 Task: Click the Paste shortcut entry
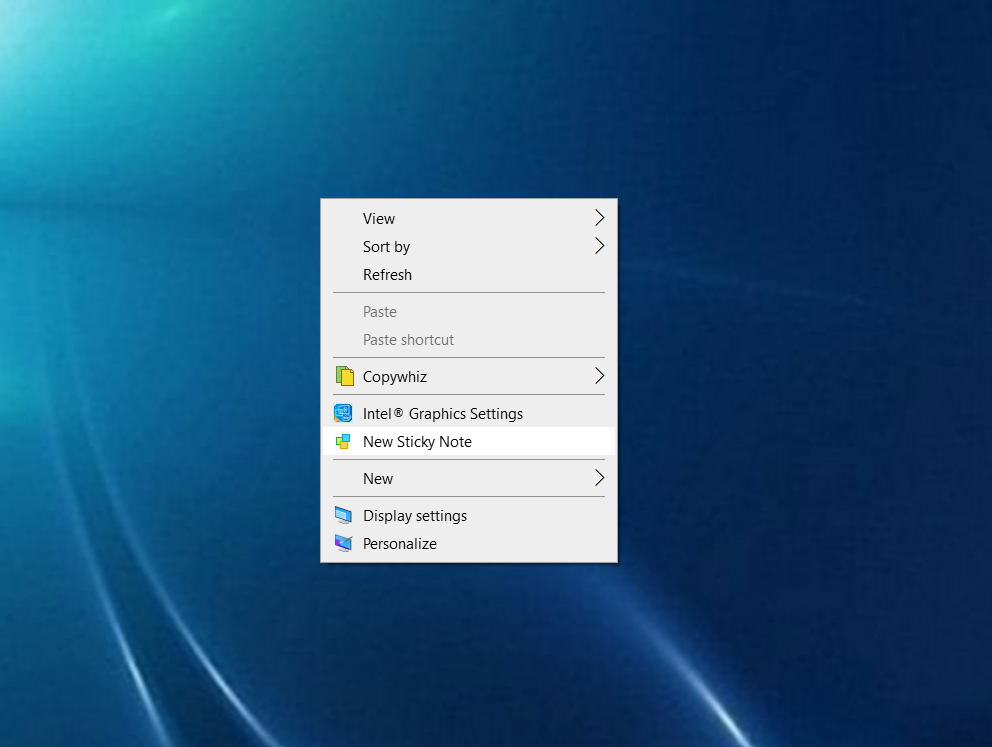click(x=408, y=339)
